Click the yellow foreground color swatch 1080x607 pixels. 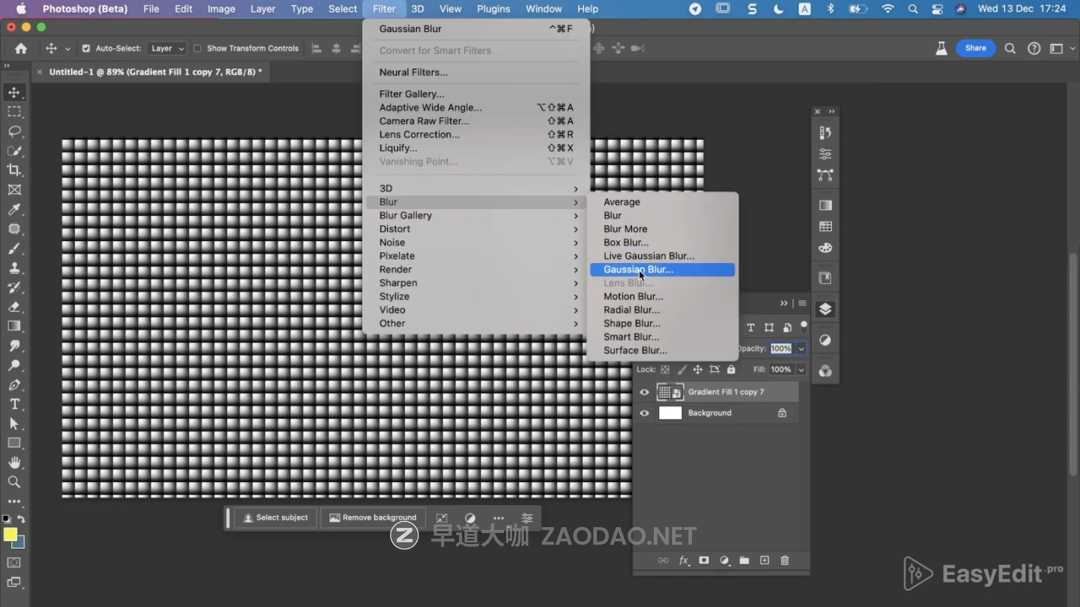coord(10,535)
